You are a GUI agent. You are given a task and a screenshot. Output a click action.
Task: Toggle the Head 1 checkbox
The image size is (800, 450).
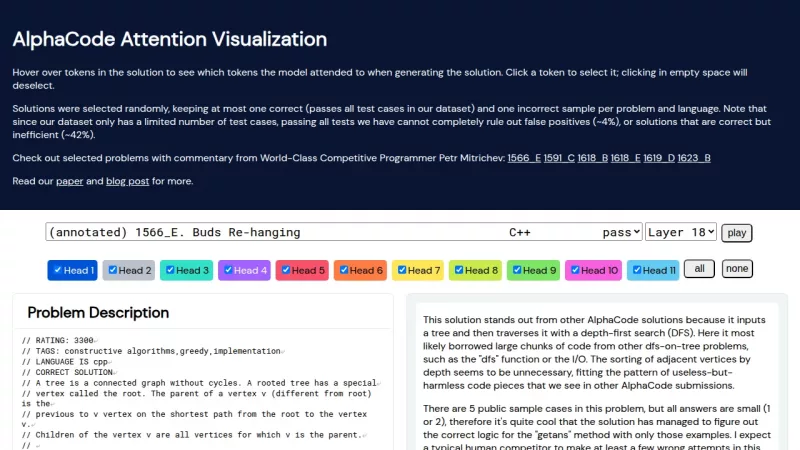[x=58, y=270]
